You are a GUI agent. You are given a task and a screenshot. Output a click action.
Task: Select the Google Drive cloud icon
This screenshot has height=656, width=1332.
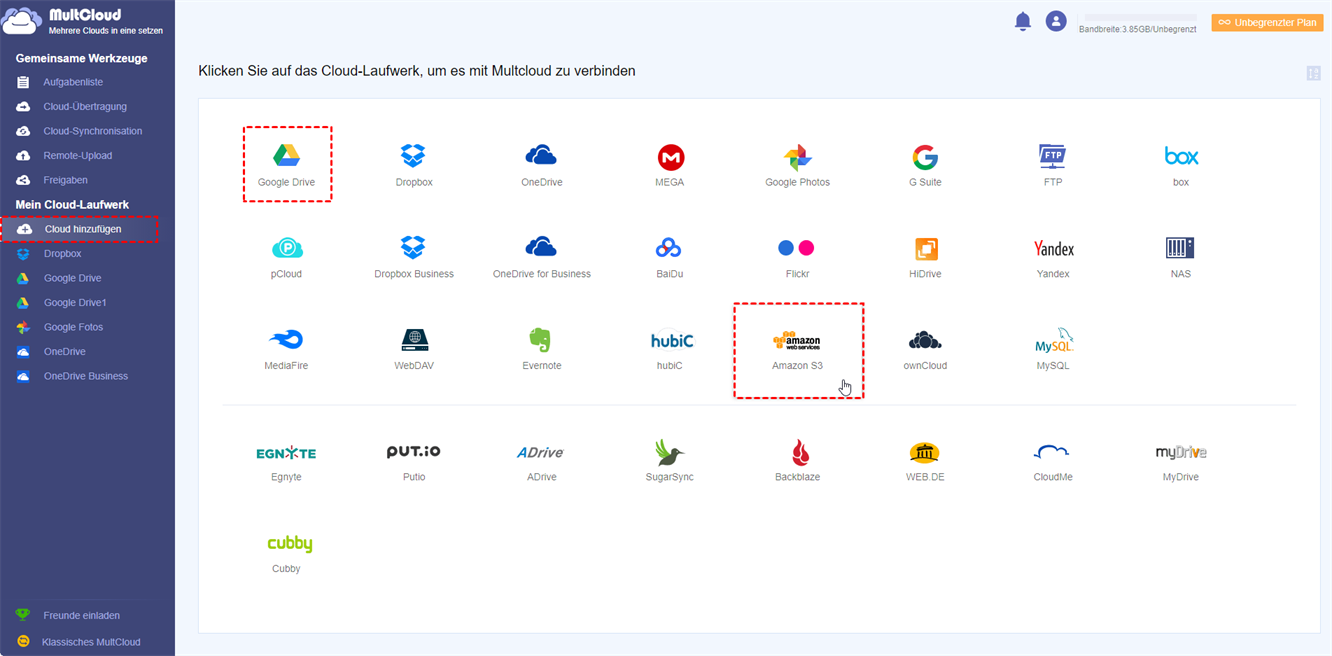click(x=287, y=156)
